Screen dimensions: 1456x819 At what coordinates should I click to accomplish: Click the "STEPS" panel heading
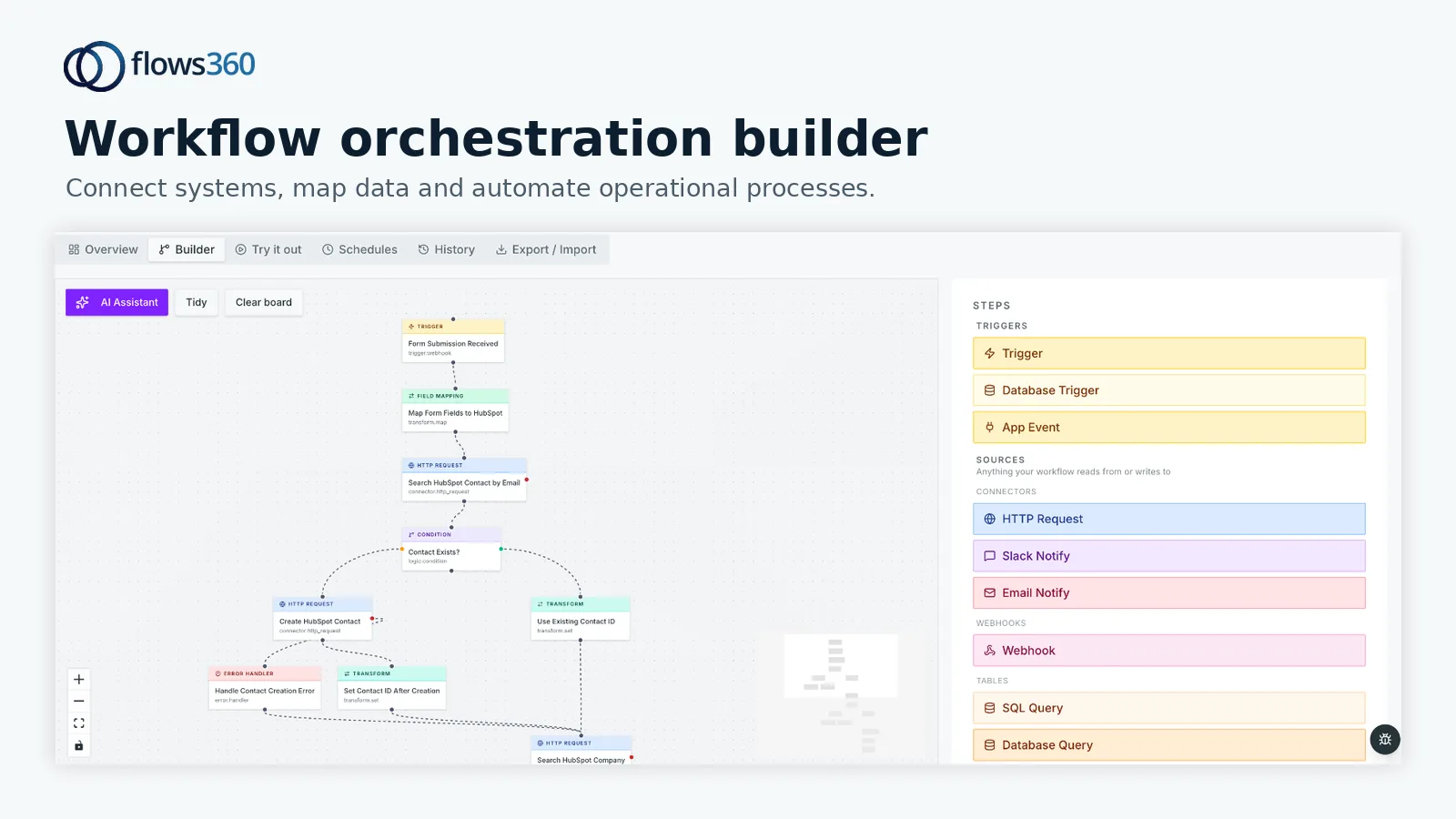tap(992, 306)
